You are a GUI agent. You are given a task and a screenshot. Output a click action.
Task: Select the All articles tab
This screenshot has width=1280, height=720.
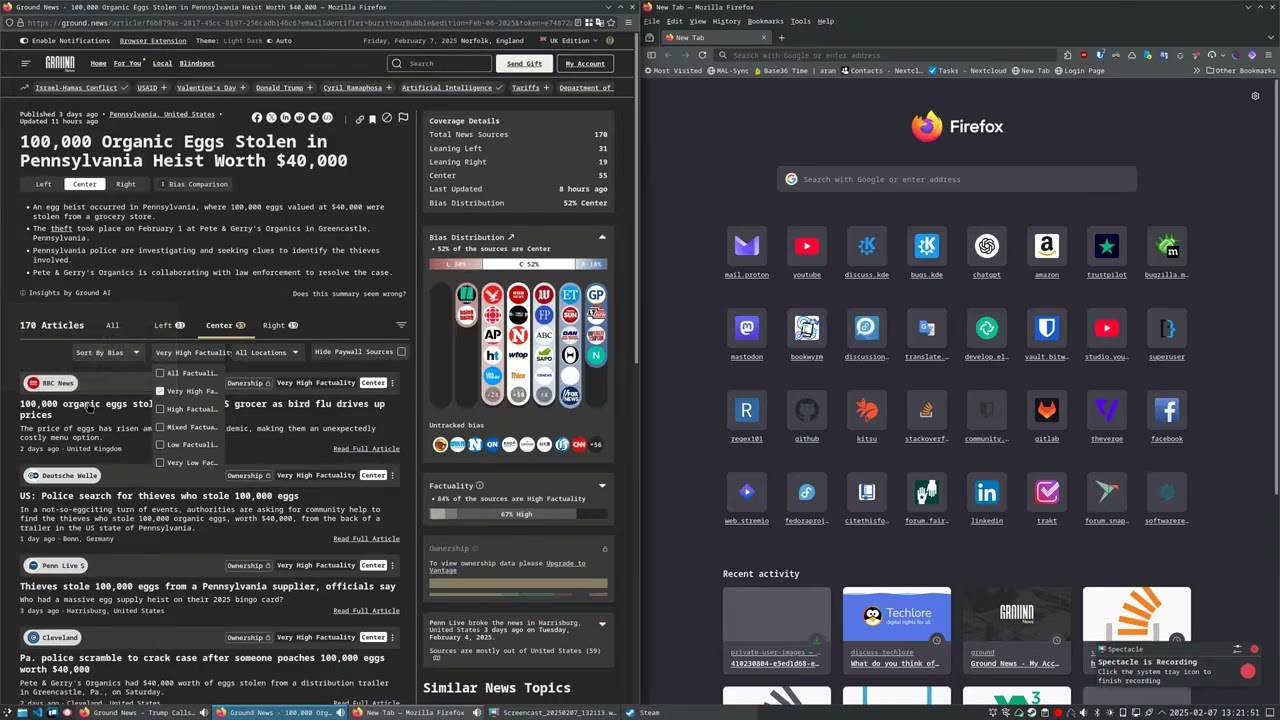point(112,325)
